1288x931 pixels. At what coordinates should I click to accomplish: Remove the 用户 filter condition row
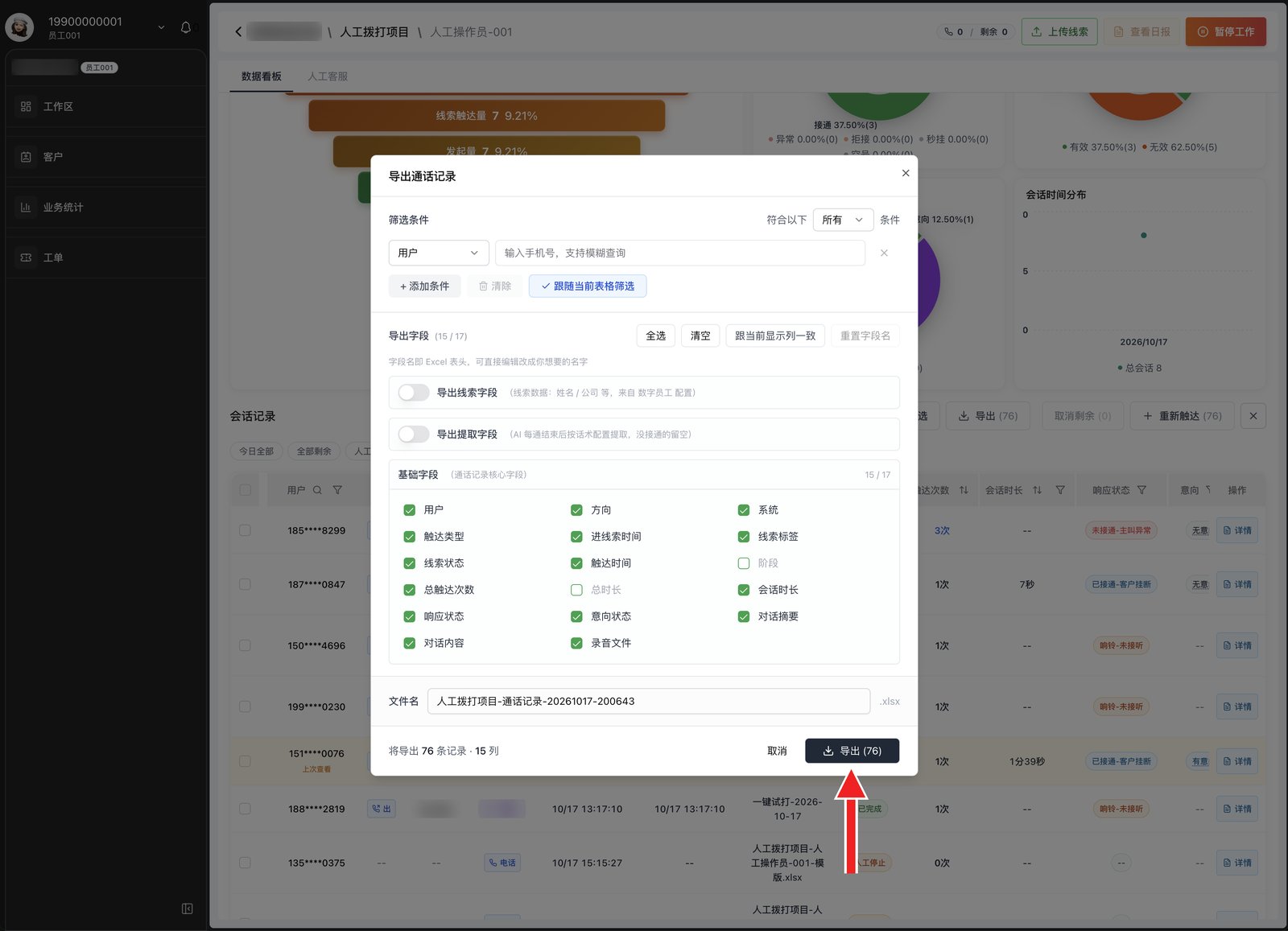pyautogui.click(x=884, y=253)
